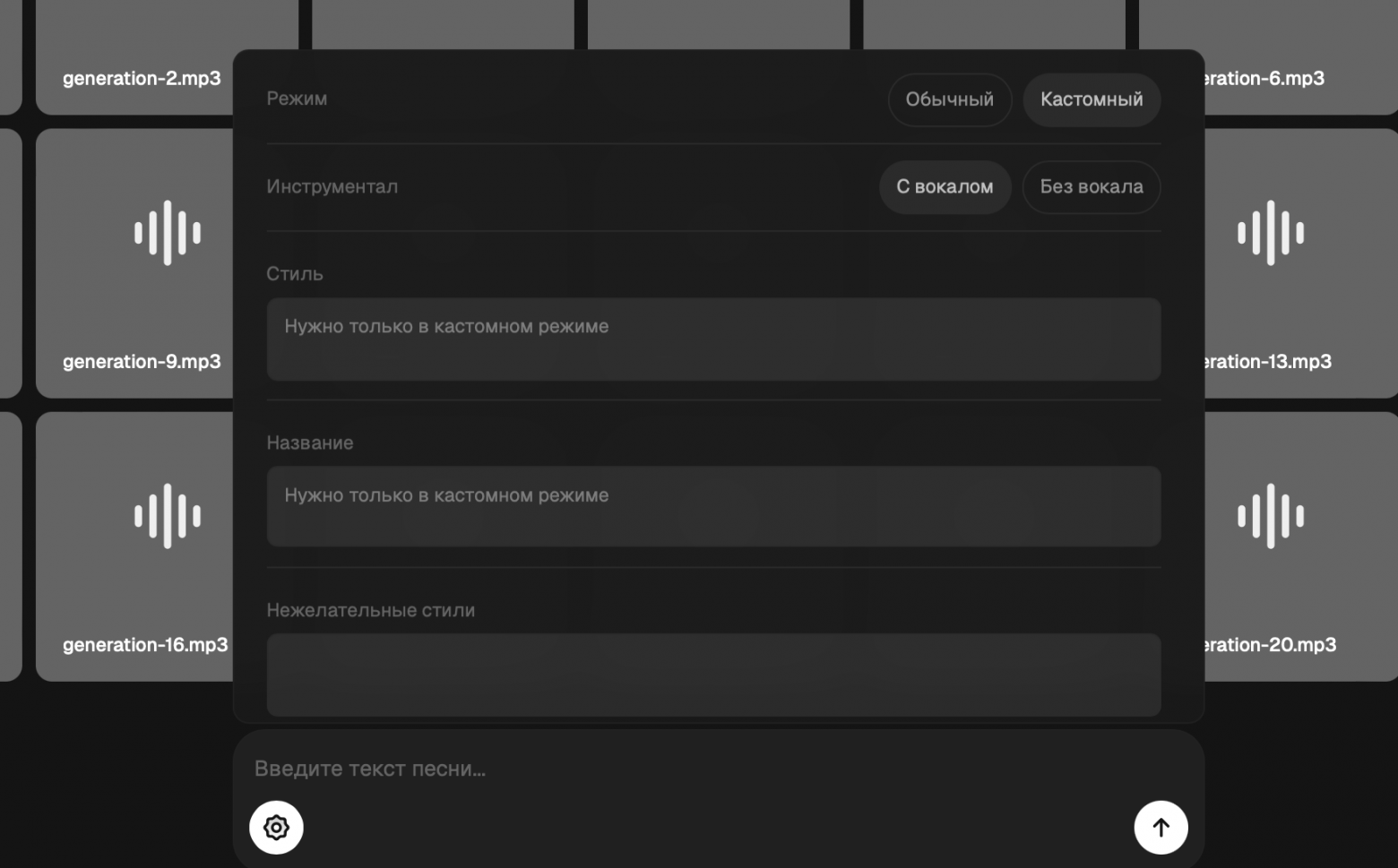The image size is (1398, 868).
Task: Switch mode to Обычный
Action: click(x=949, y=99)
